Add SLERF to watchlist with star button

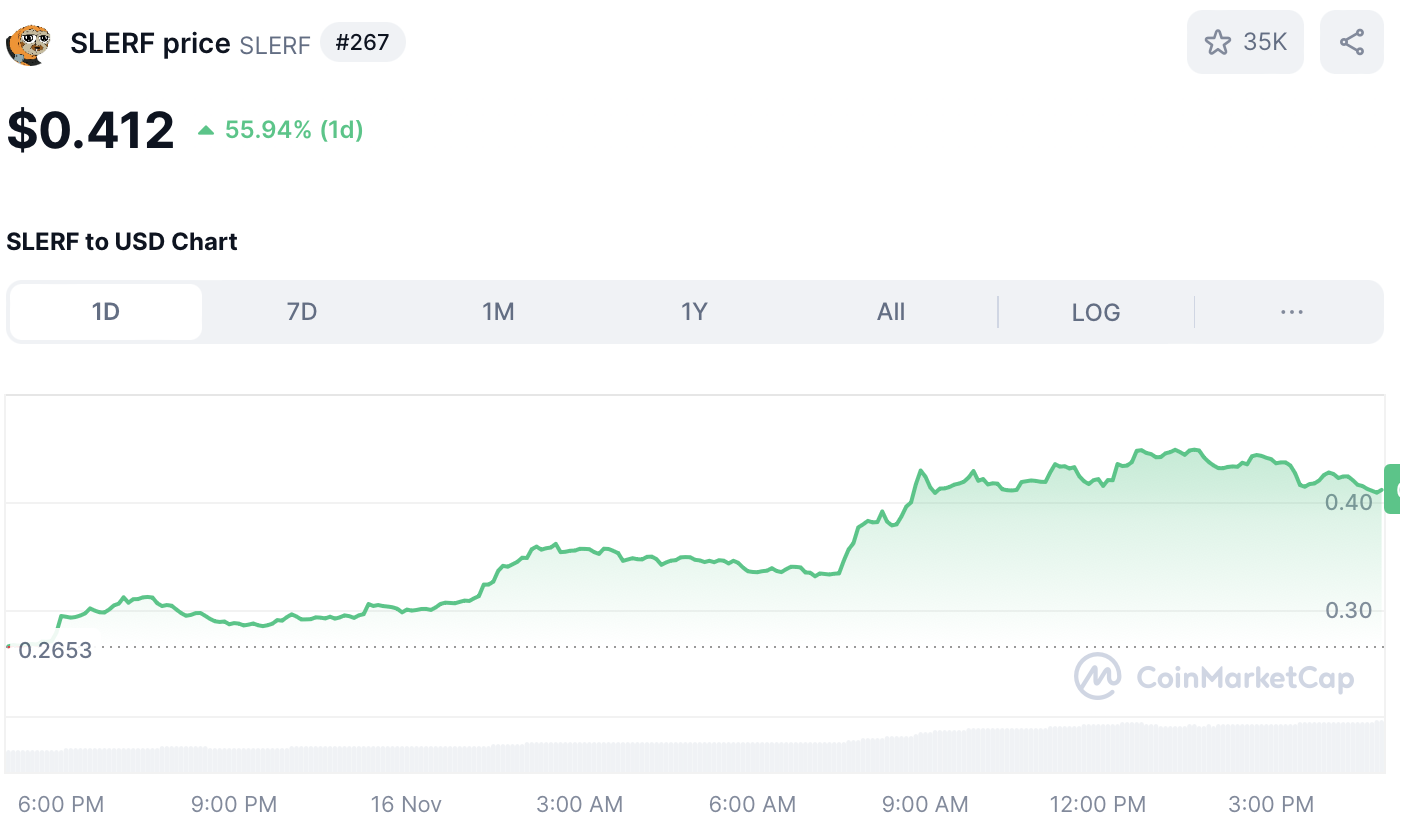click(1245, 42)
